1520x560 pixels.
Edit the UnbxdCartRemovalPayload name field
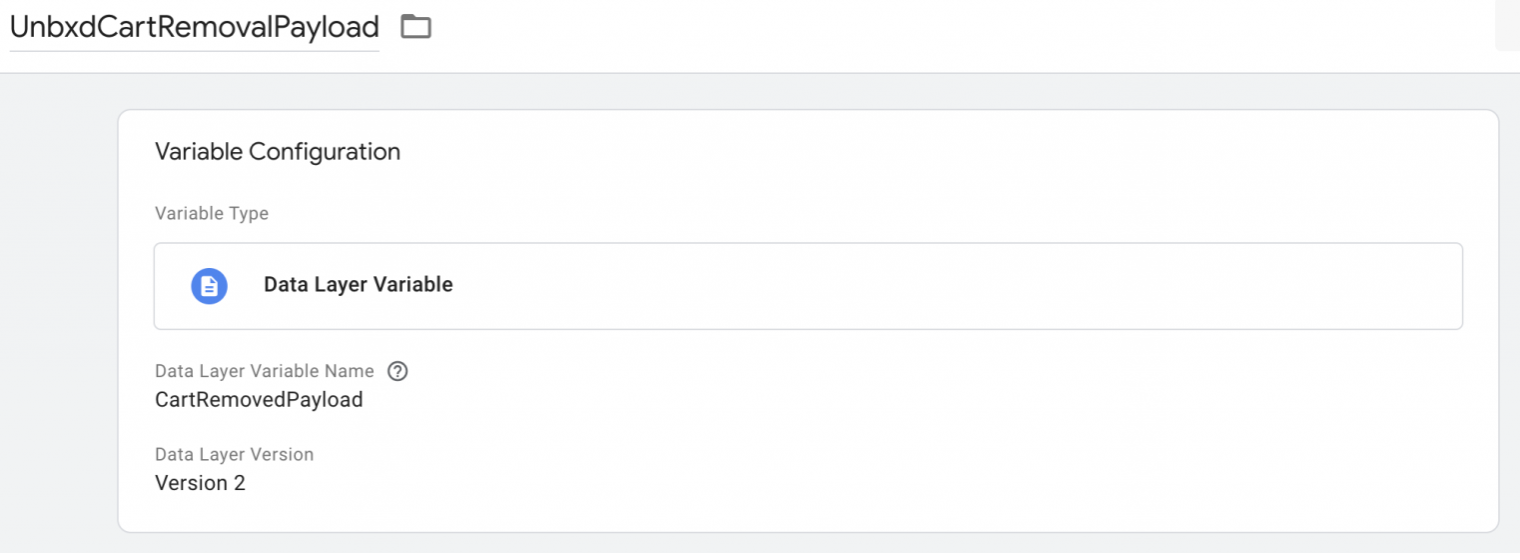tap(194, 27)
